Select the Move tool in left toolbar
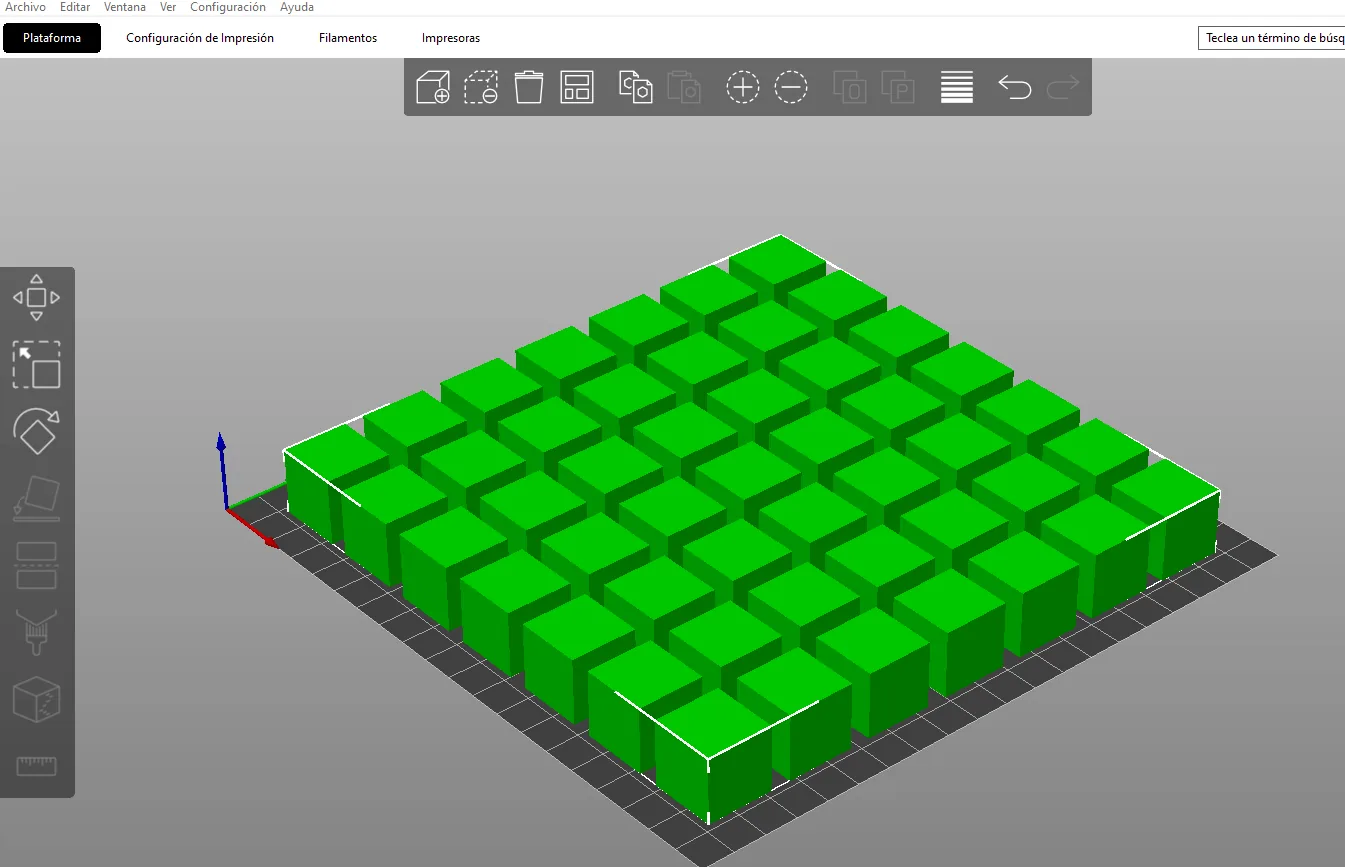 tap(36, 297)
